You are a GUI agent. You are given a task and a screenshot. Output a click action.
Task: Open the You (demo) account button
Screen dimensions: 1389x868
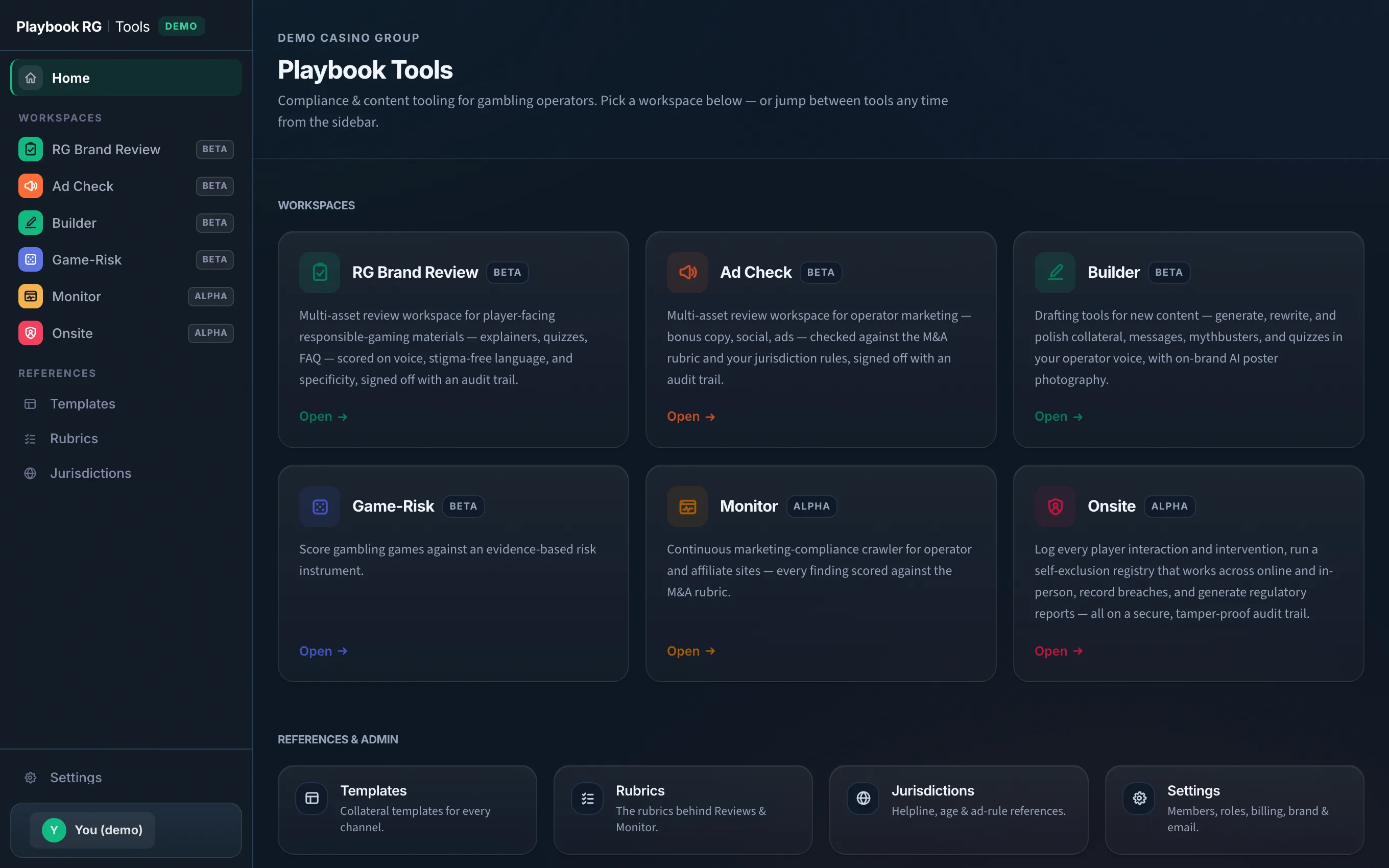tap(92, 830)
